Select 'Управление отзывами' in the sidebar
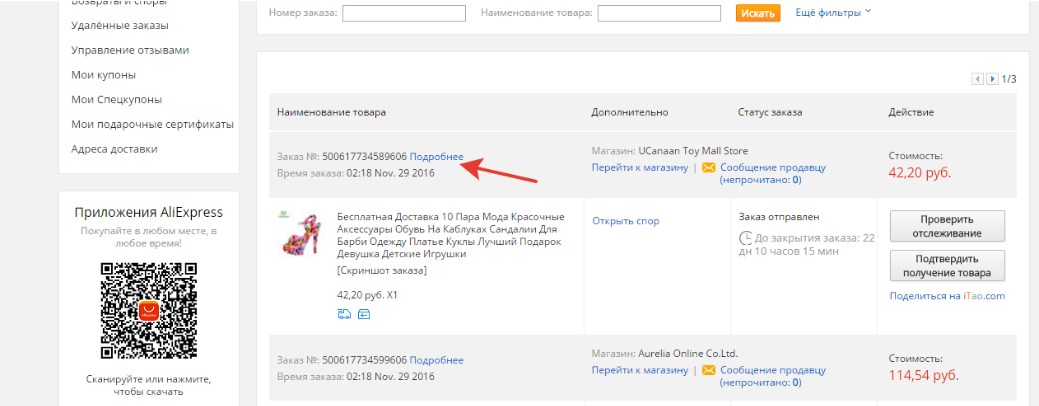 pos(130,50)
